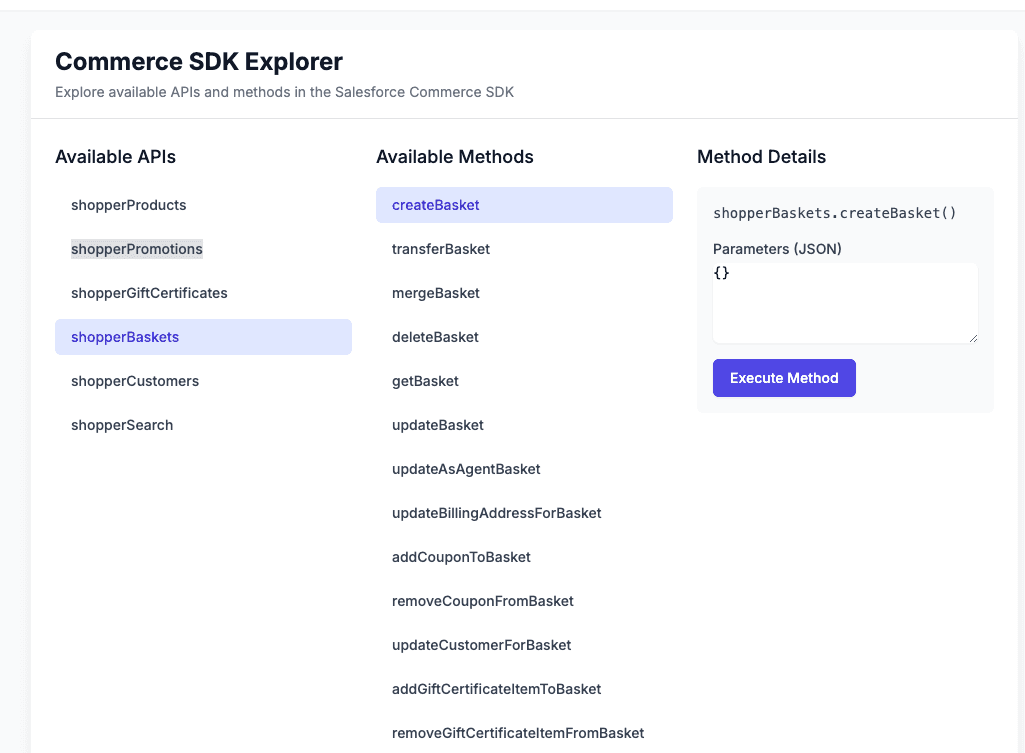Open the getBasket method
Viewport: 1025px width, 753px height.
(524, 381)
